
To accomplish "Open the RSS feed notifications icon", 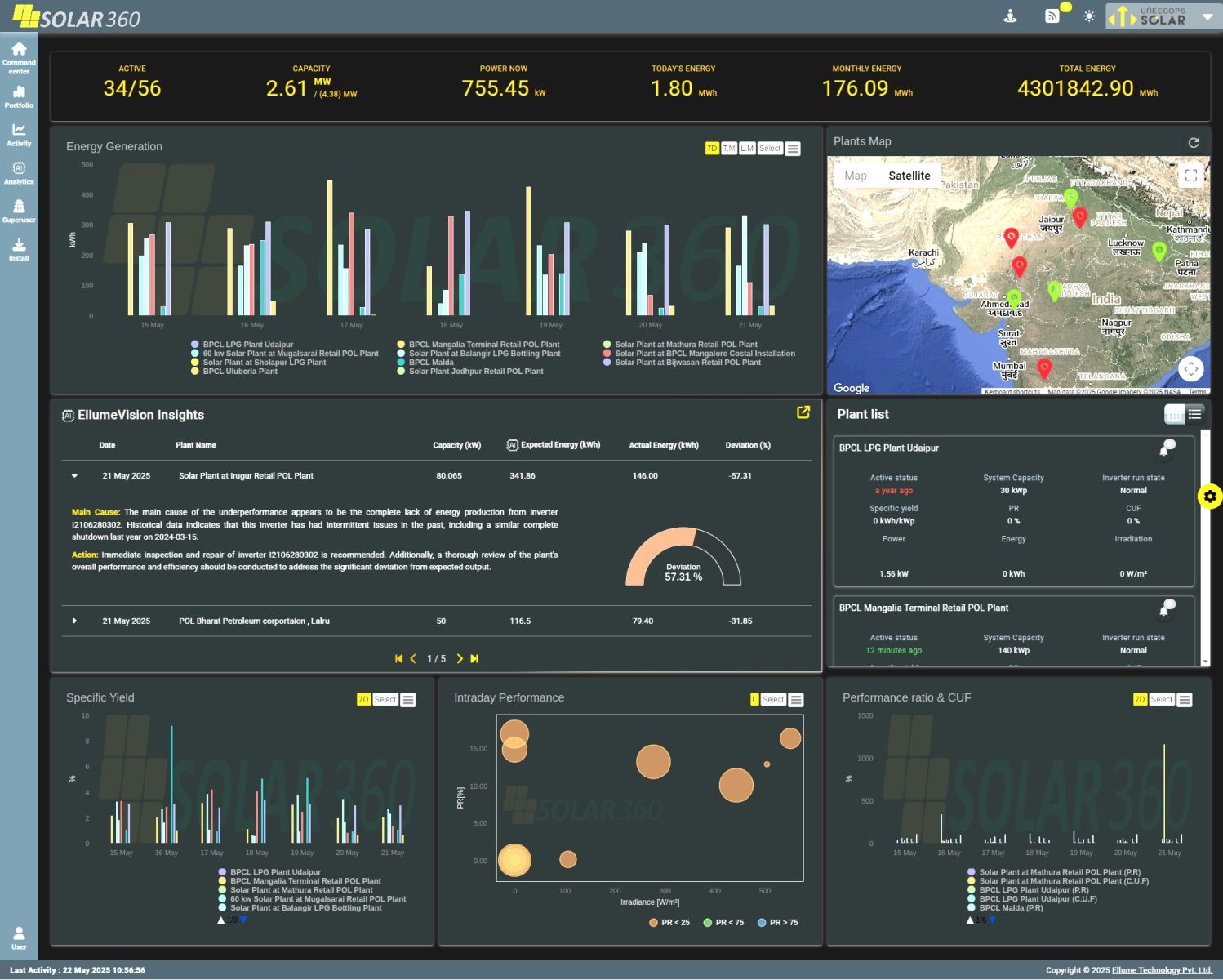I will click(x=1052, y=16).
